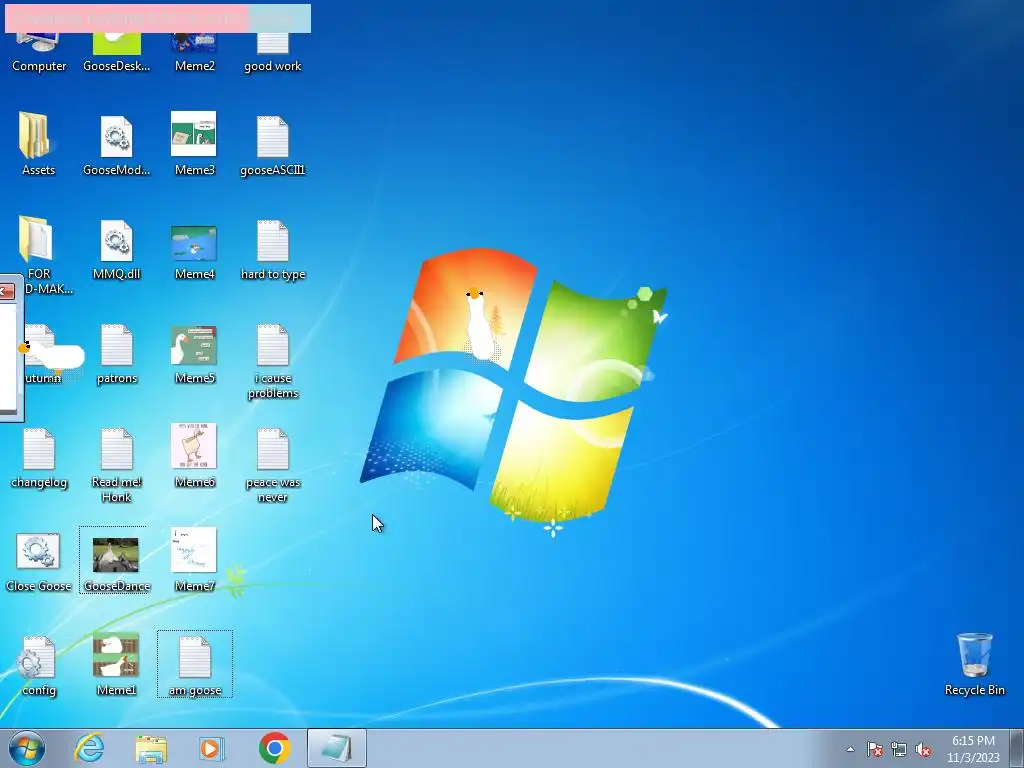This screenshot has width=1024, height=768.
Task: Open the clock showing 6:15 PM
Action: coord(973,749)
